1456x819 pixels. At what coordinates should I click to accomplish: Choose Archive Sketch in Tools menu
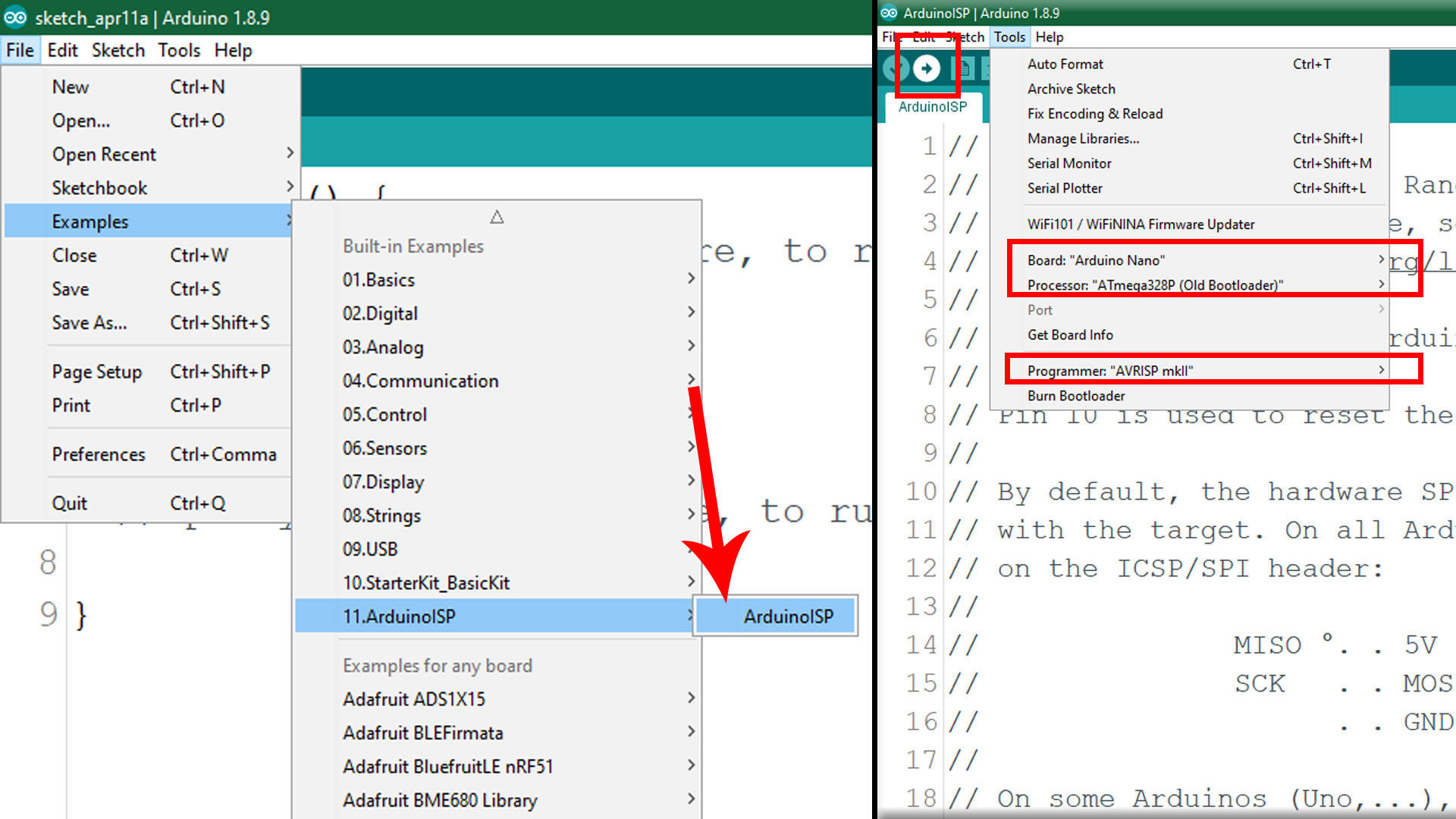coord(1190,89)
